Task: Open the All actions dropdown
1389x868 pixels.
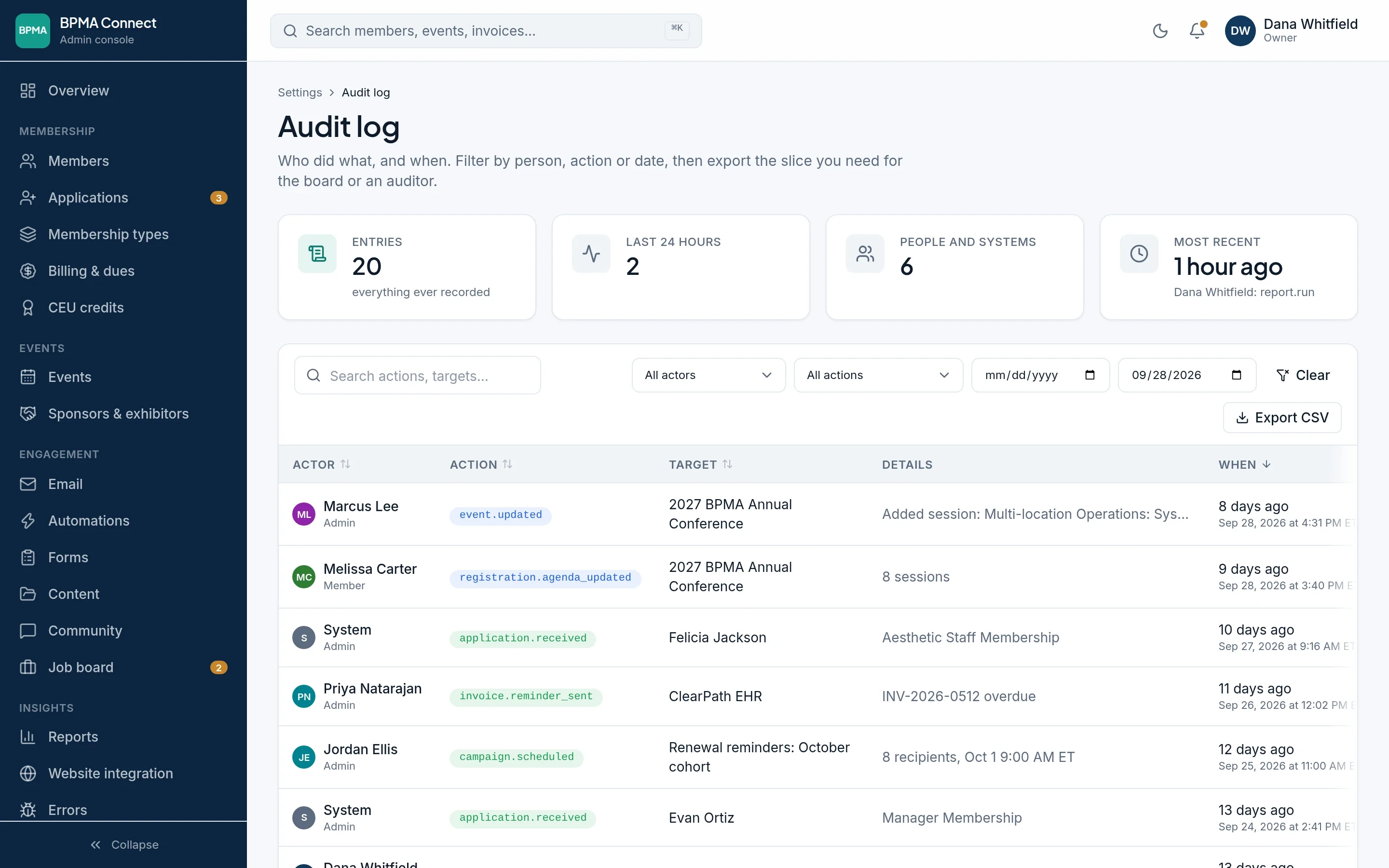Action: [x=878, y=376]
